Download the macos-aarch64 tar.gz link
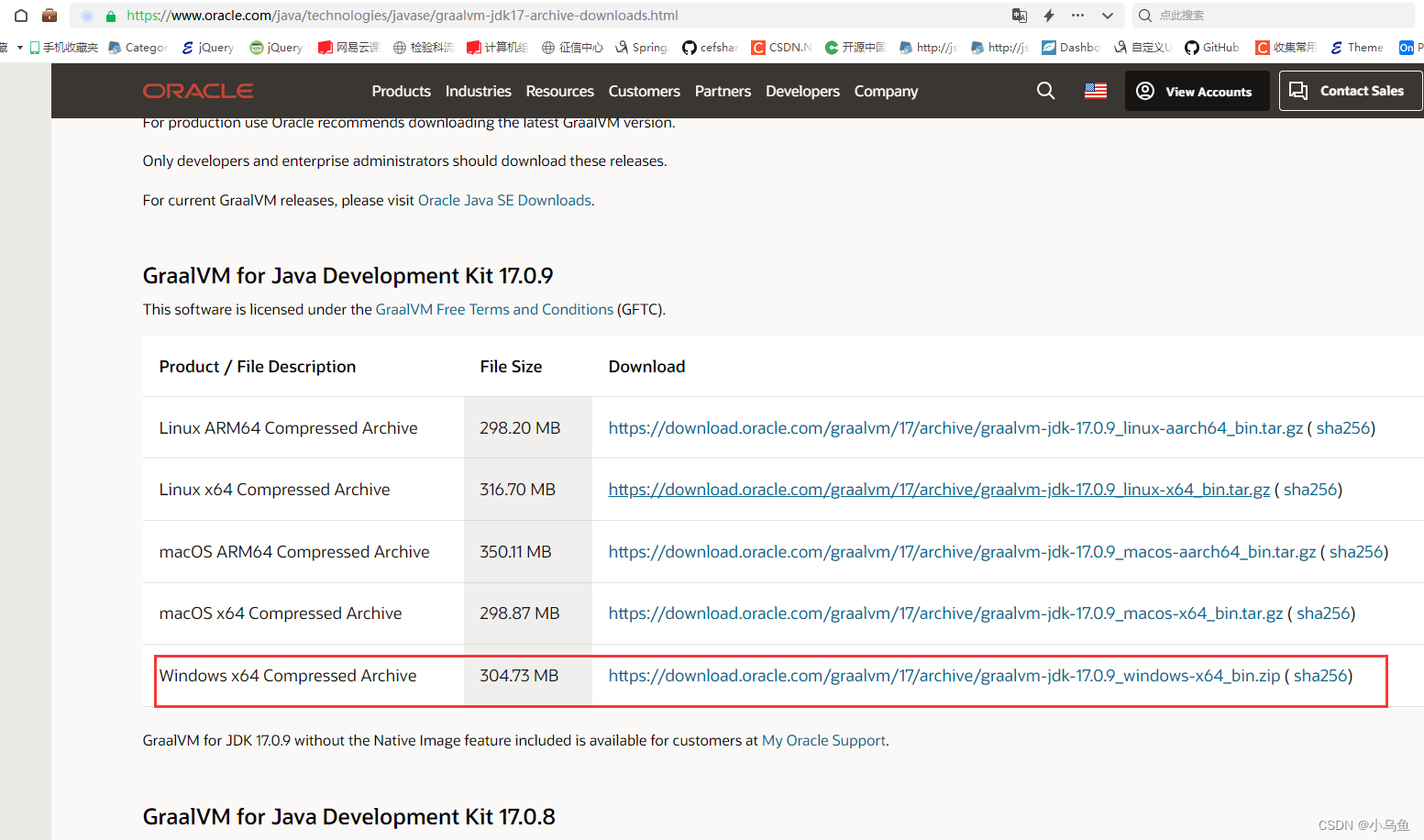Viewport: 1424px width, 840px height. point(962,552)
